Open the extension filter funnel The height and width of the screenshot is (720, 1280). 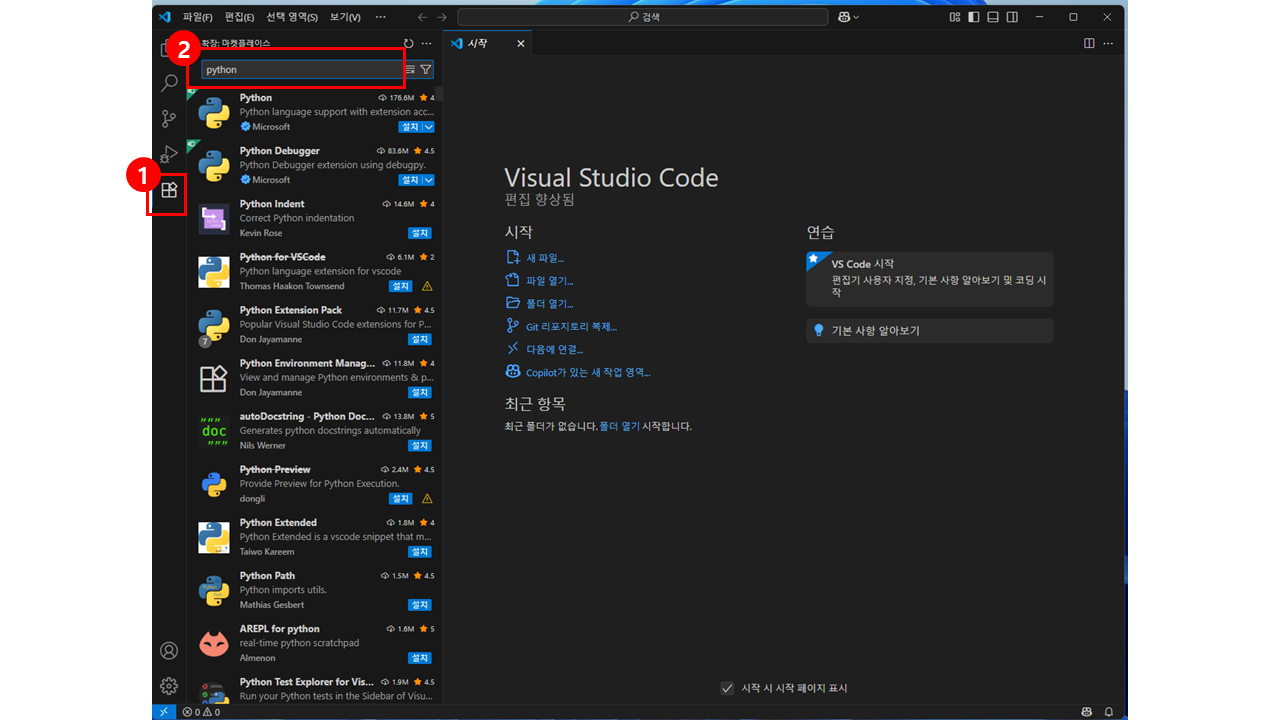coord(426,70)
